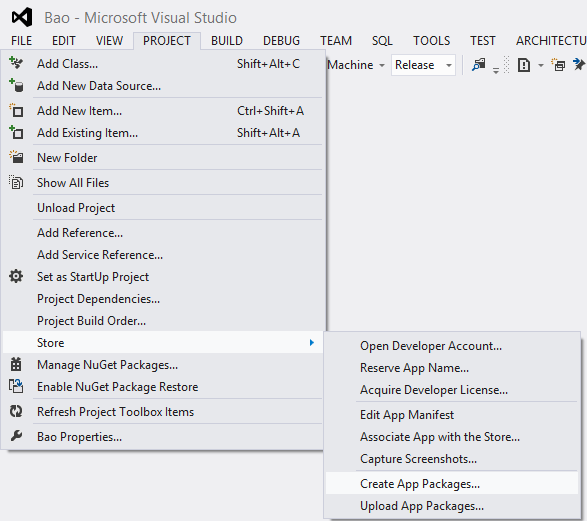The height and width of the screenshot is (521, 587).
Task: Click the Visual Studio logo icon
Action: (22, 18)
